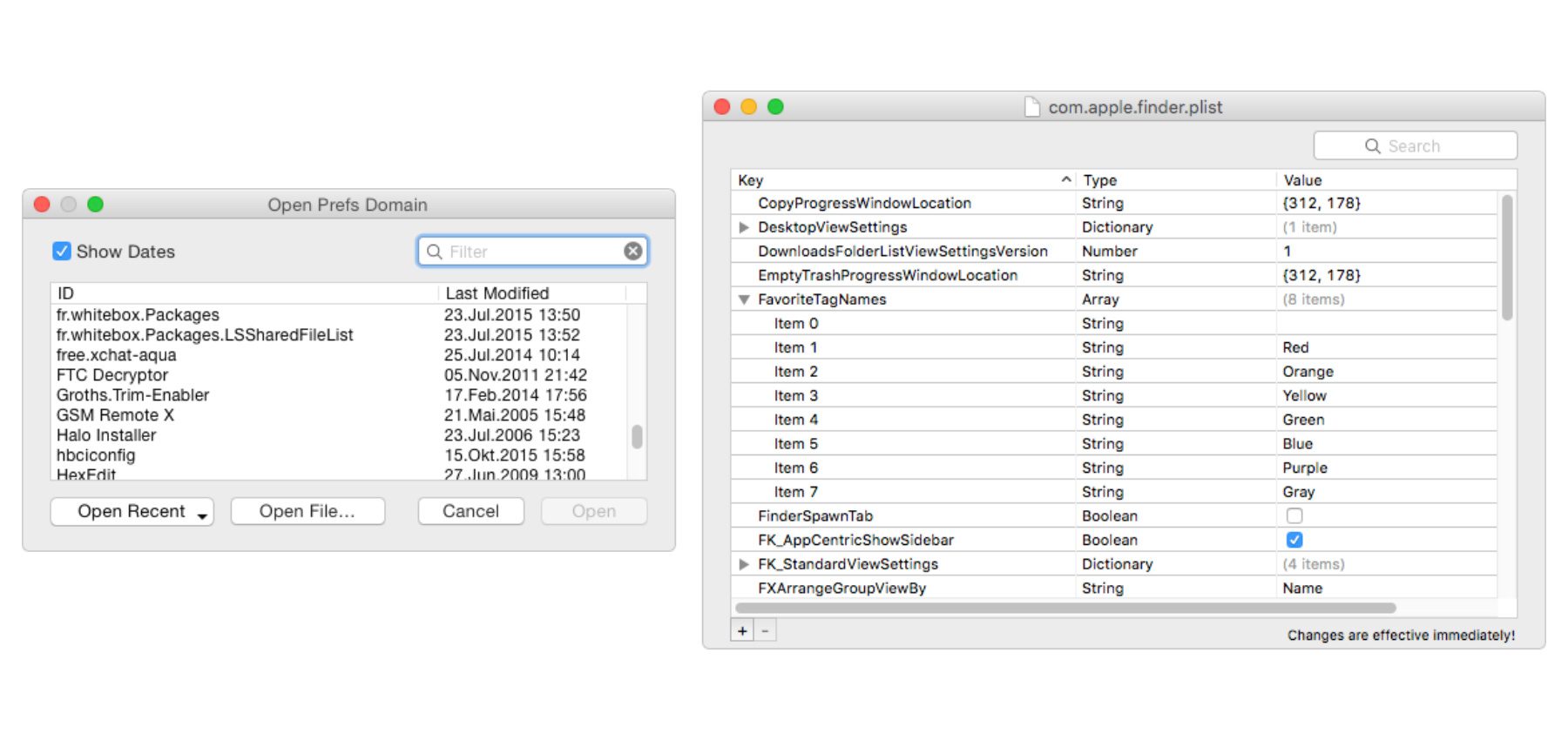Click the Key column sort arrow
This screenshot has width=1568, height=740.
[x=1065, y=179]
